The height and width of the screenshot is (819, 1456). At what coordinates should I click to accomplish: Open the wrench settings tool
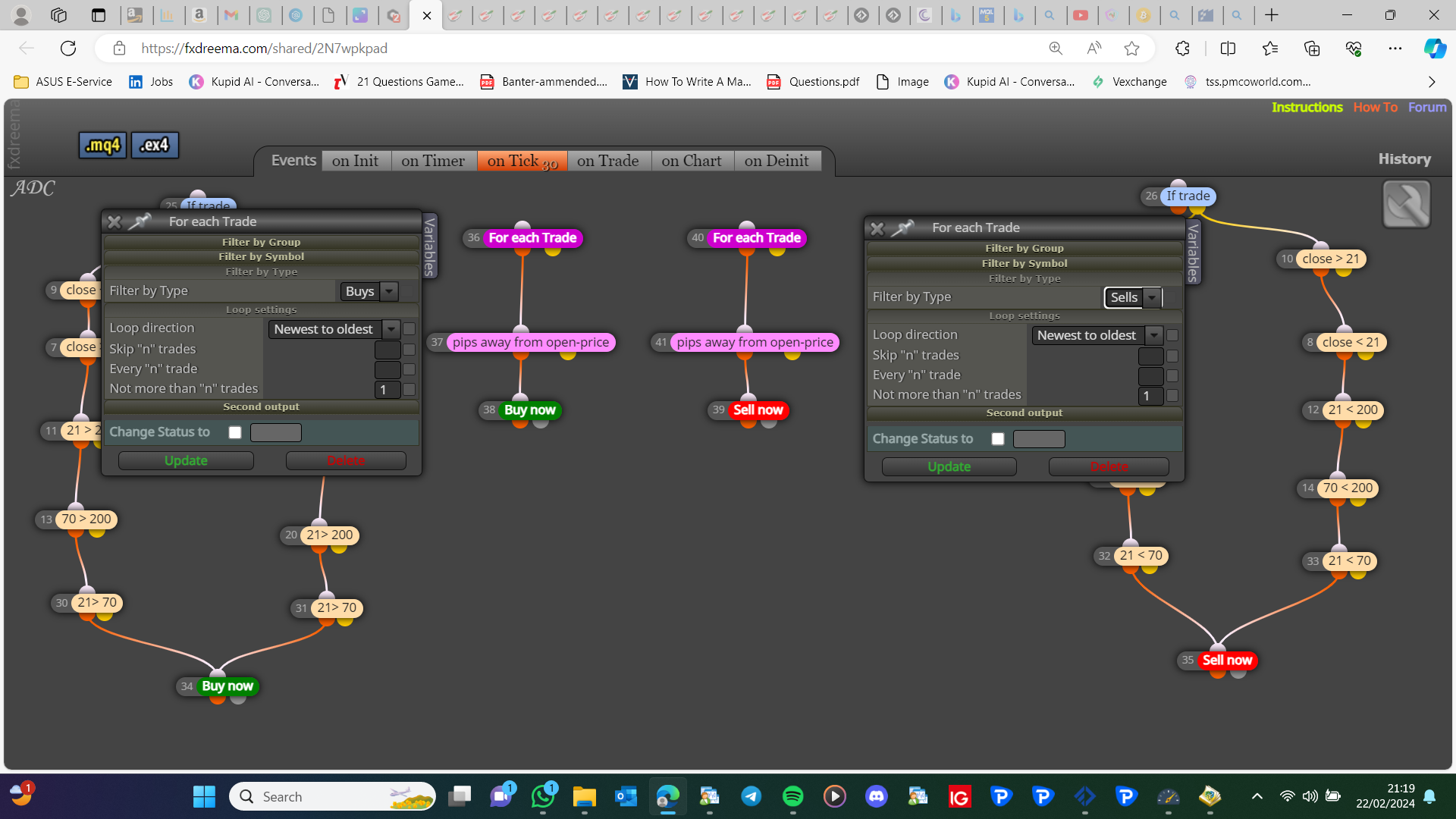(x=1407, y=204)
